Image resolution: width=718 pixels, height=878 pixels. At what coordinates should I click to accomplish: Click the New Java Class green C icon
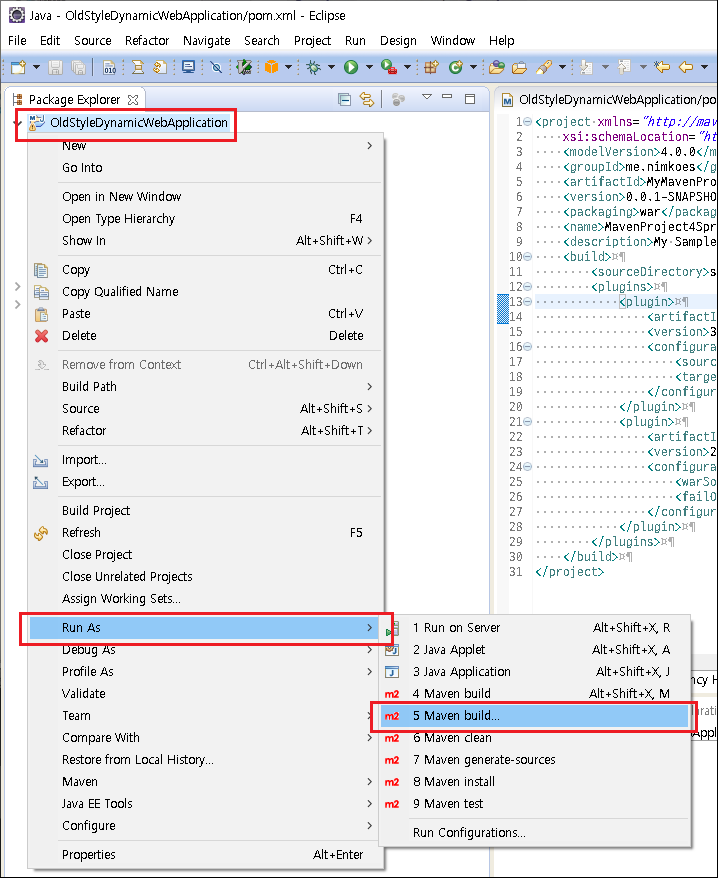point(456,68)
